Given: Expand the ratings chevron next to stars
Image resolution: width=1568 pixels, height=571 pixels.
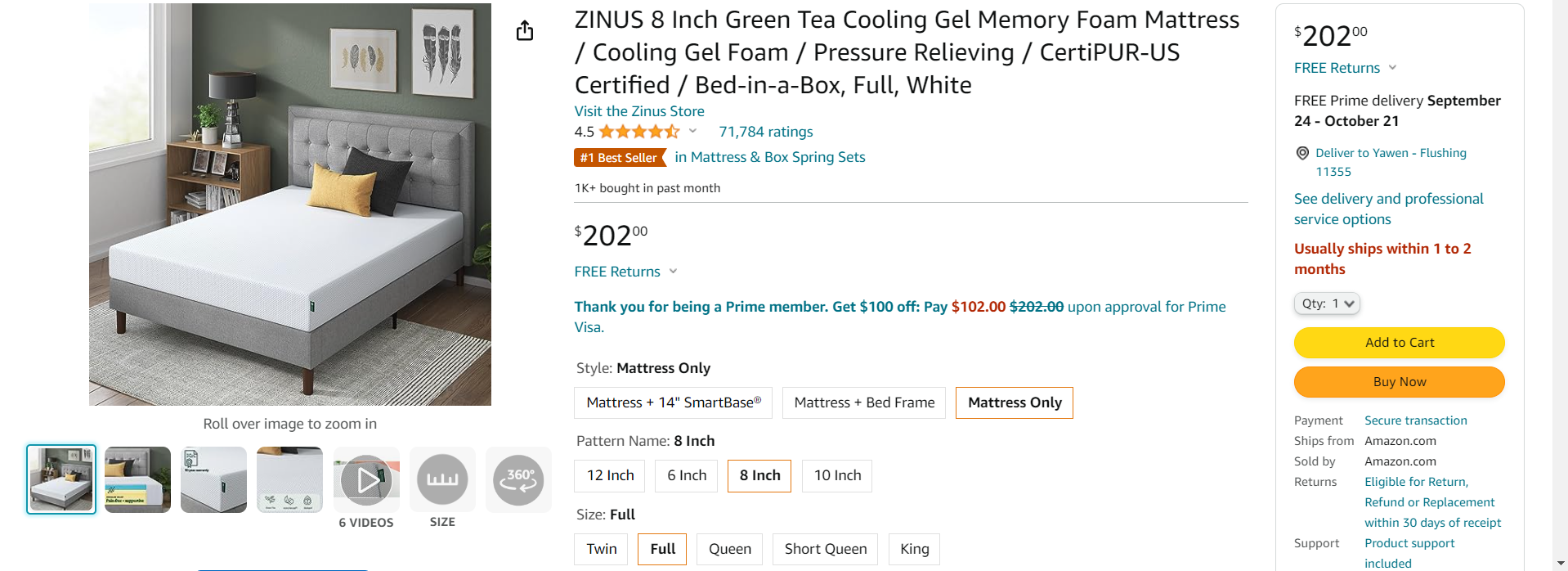Looking at the screenshot, I should click(x=692, y=131).
